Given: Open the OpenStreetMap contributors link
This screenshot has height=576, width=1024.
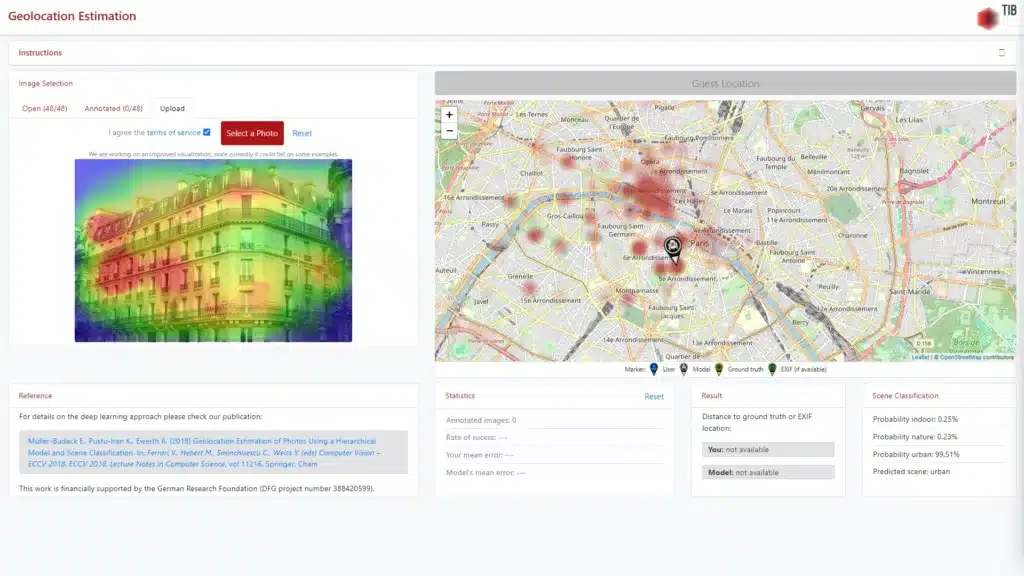Looking at the screenshot, I should pos(977,357).
